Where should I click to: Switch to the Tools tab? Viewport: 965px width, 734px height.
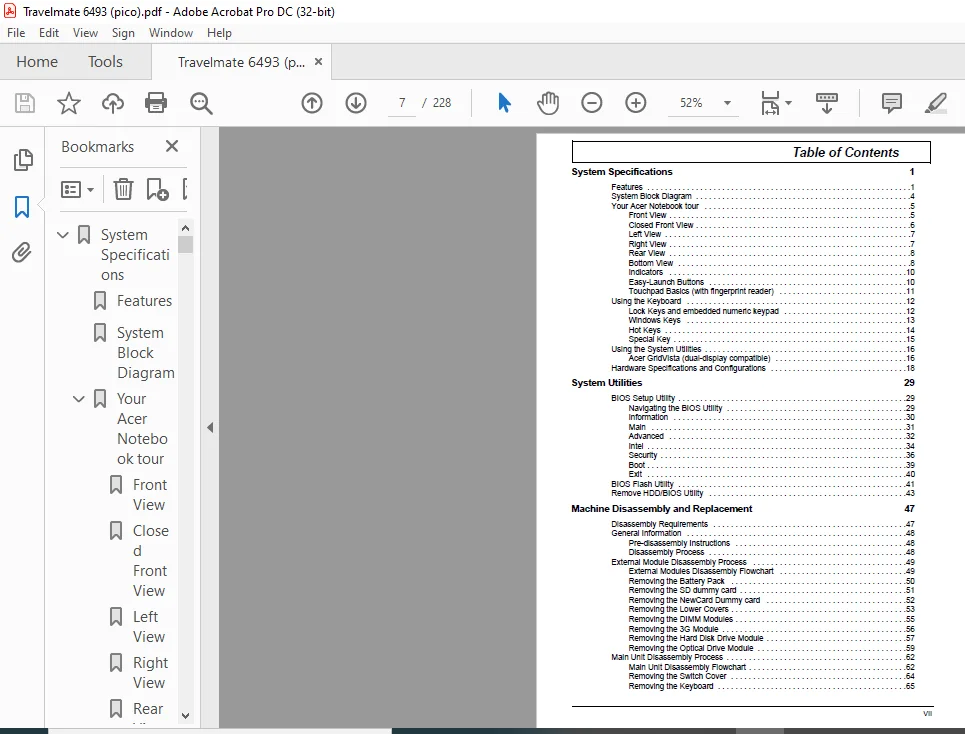pyautogui.click(x=105, y=62)
